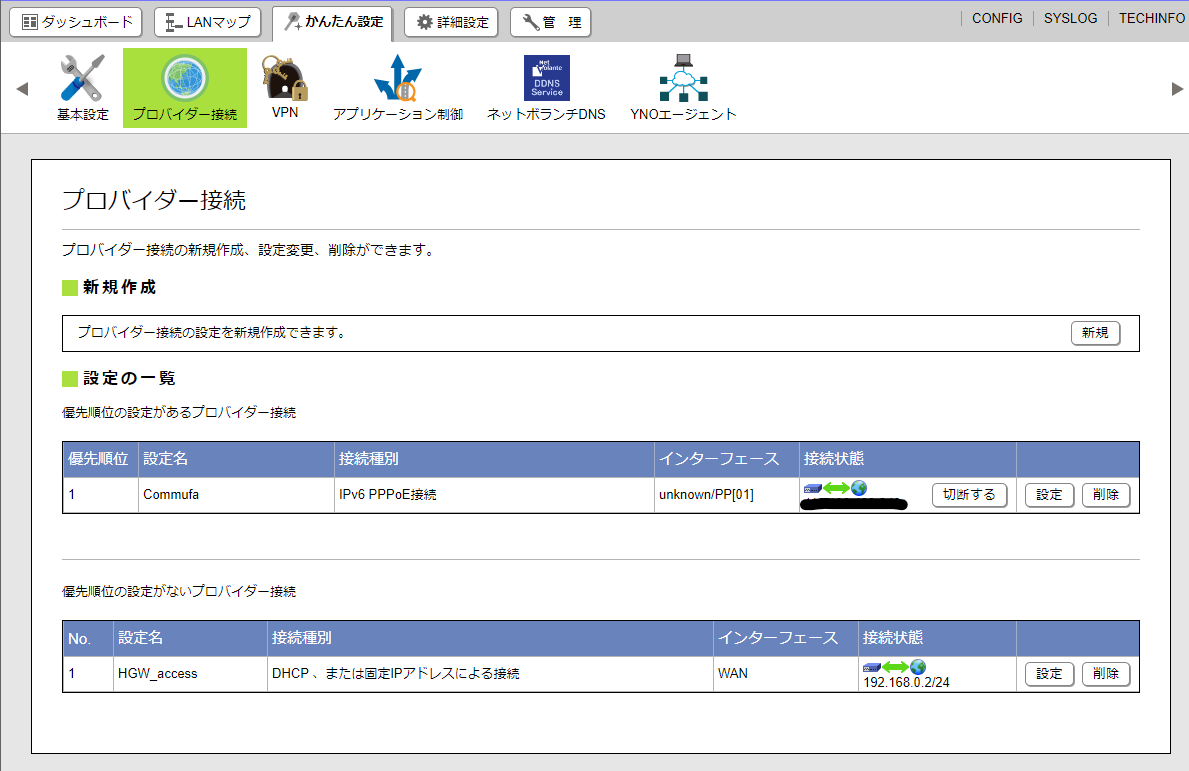Click 削除 button in Commufa row

(1106, 494)
